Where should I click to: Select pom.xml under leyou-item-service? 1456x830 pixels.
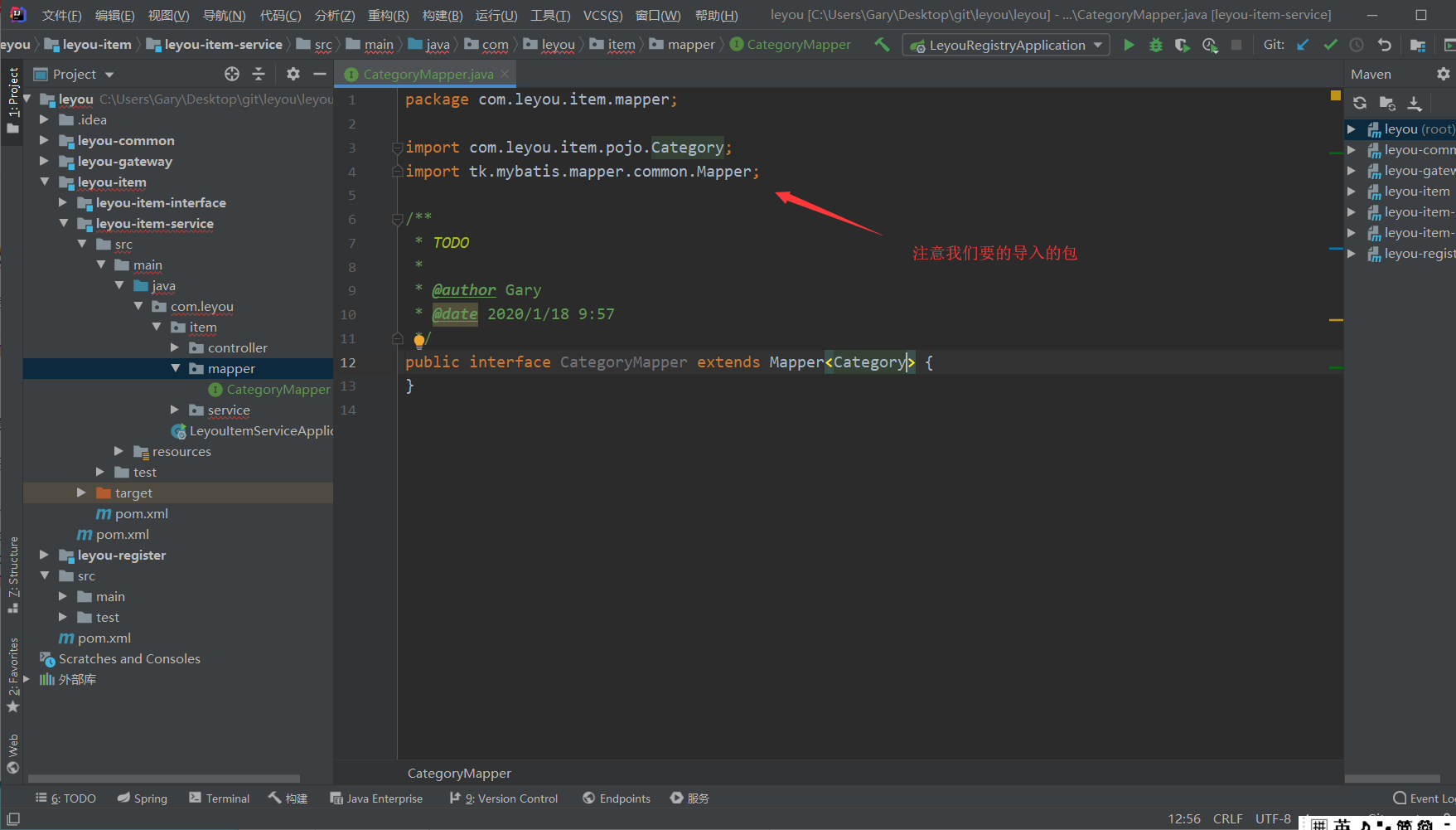pyautogui.click(x=133, y=513)
